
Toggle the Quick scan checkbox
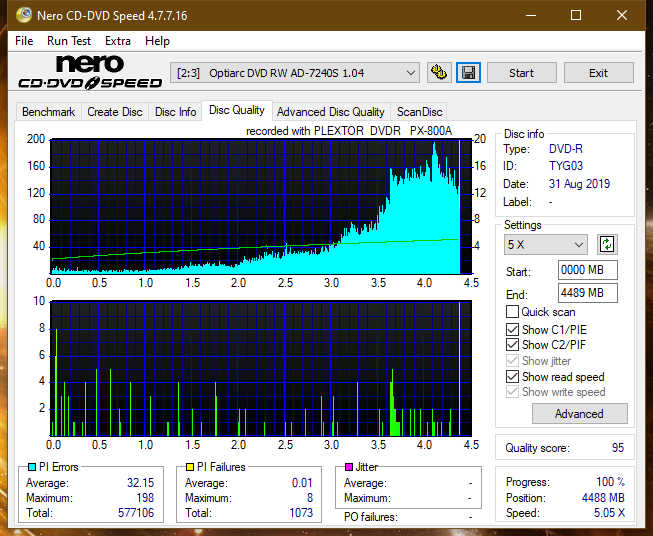[512, 312]
